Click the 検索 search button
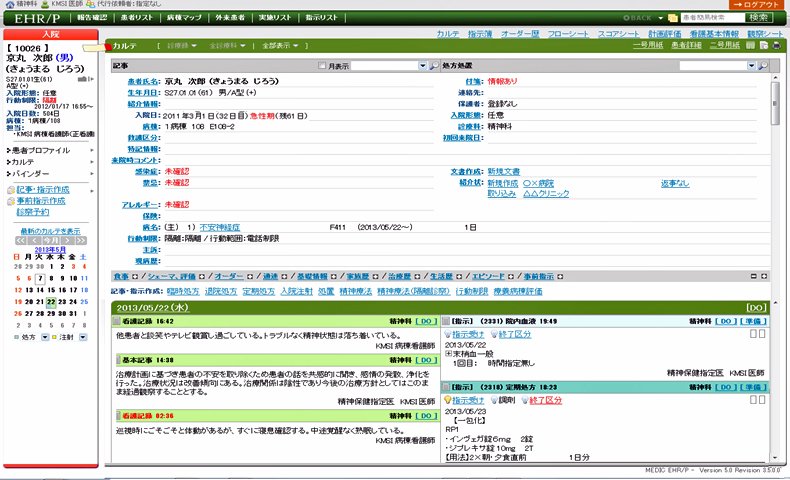This screenshot has height=480, width=790. 758,18
